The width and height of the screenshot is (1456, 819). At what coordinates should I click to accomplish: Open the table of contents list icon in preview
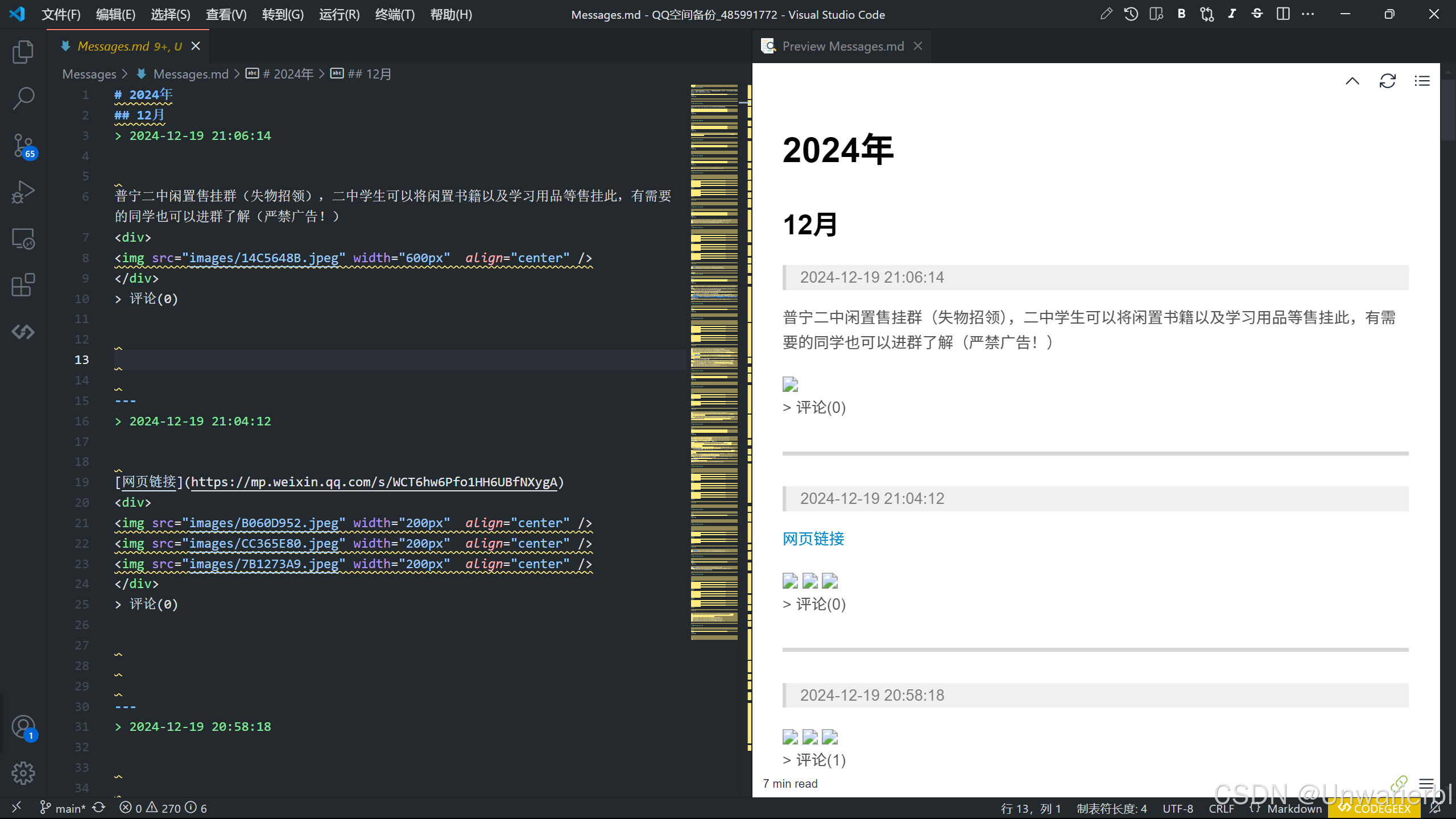pyautogui.click(x=1422, y=81)
